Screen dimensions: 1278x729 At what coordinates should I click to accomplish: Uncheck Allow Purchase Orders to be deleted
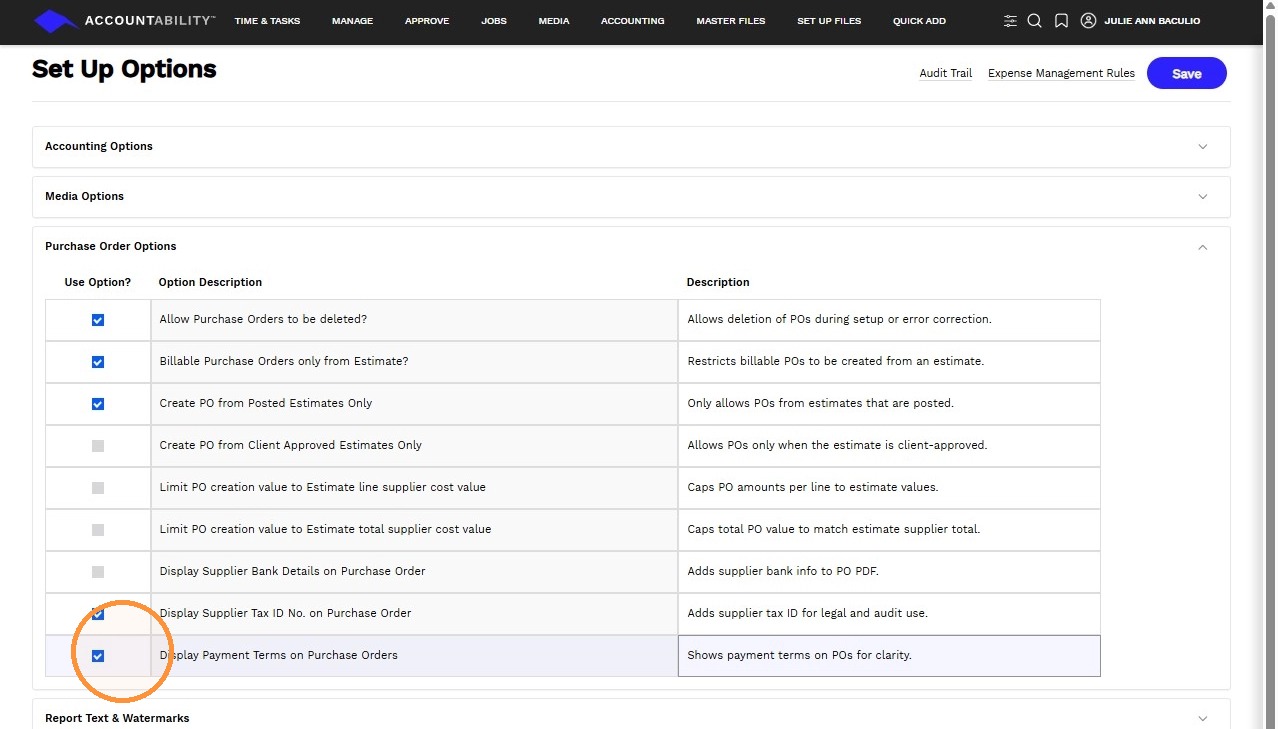(98, 320)
